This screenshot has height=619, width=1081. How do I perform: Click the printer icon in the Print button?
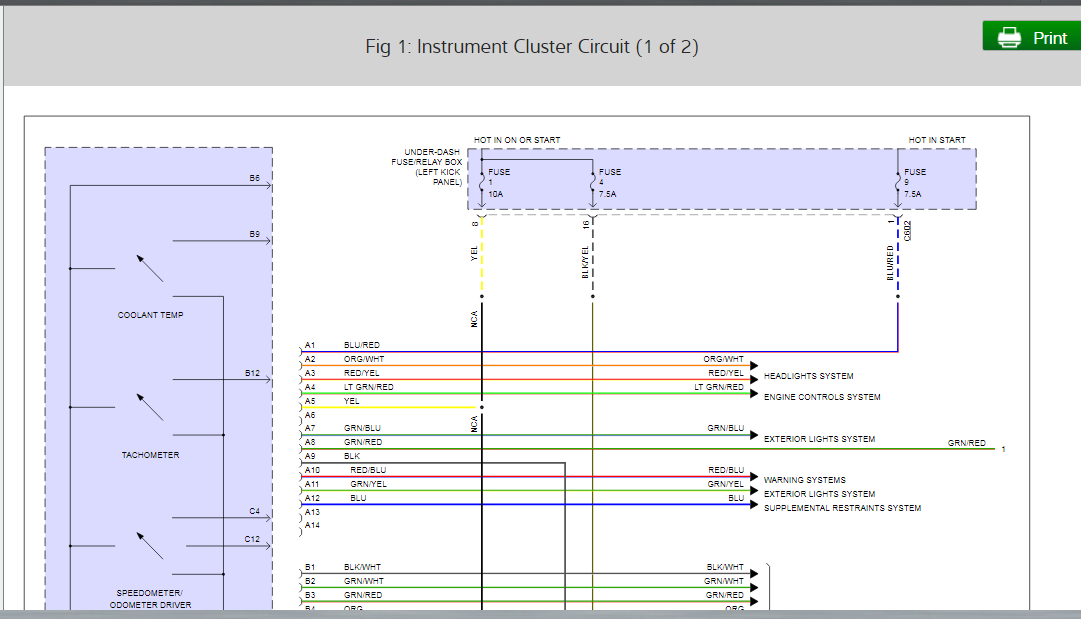(x=1009, y=37)
